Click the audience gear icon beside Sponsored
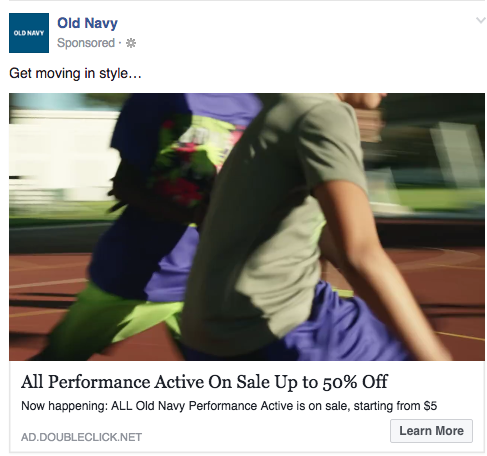Image resolution: width=487 pixels, height=456 pixels. coord(131,43)
